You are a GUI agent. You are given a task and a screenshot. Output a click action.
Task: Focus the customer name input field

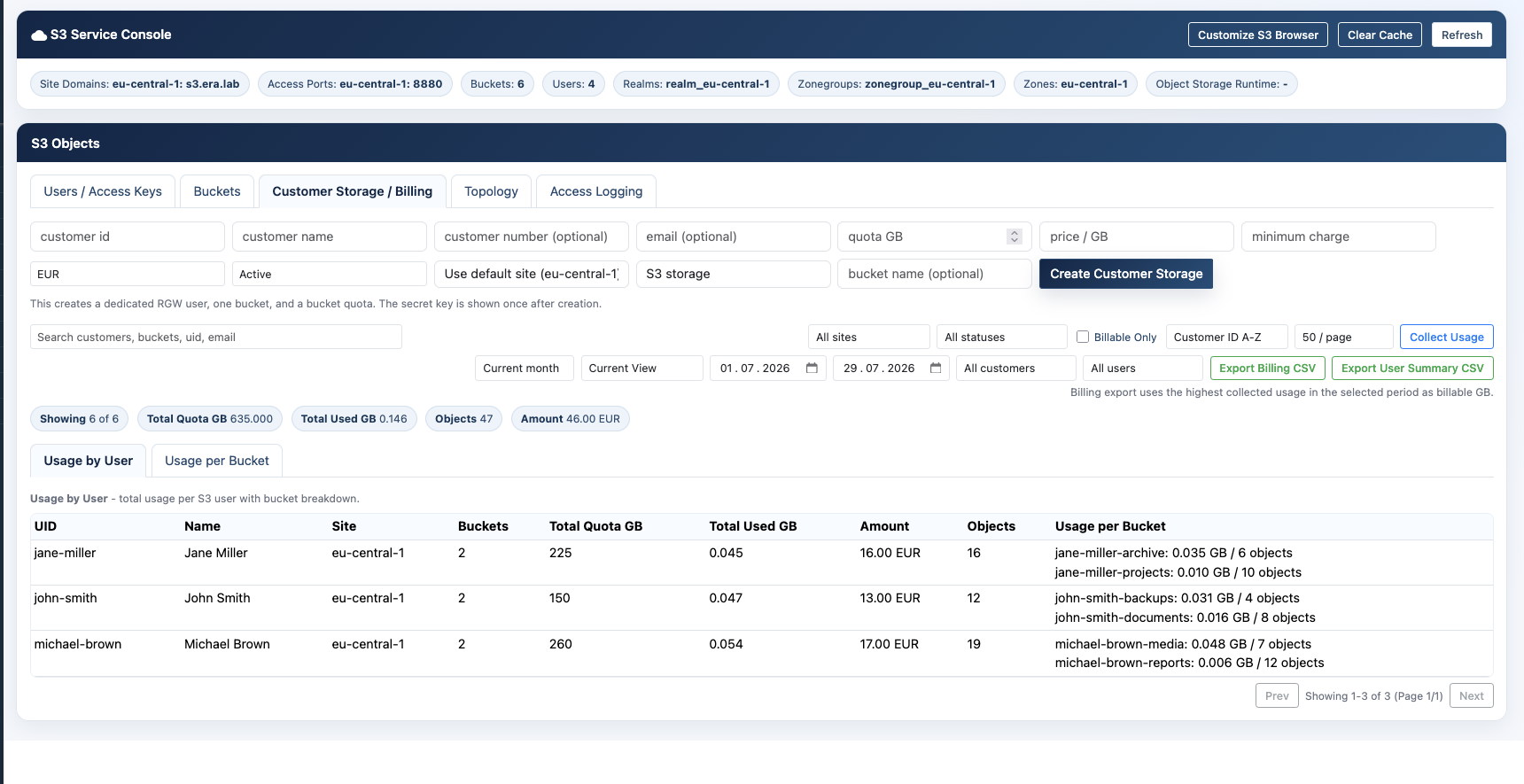pyautogui.click(x=330, y=237)
